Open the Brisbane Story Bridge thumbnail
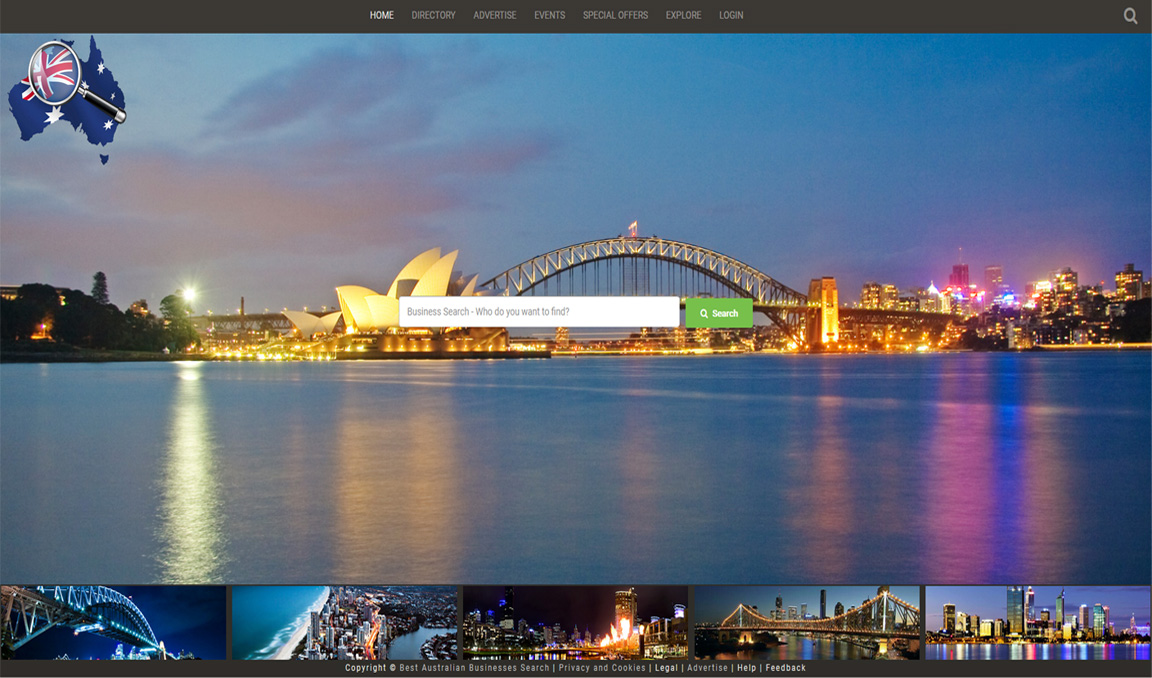 coord(806,620)
